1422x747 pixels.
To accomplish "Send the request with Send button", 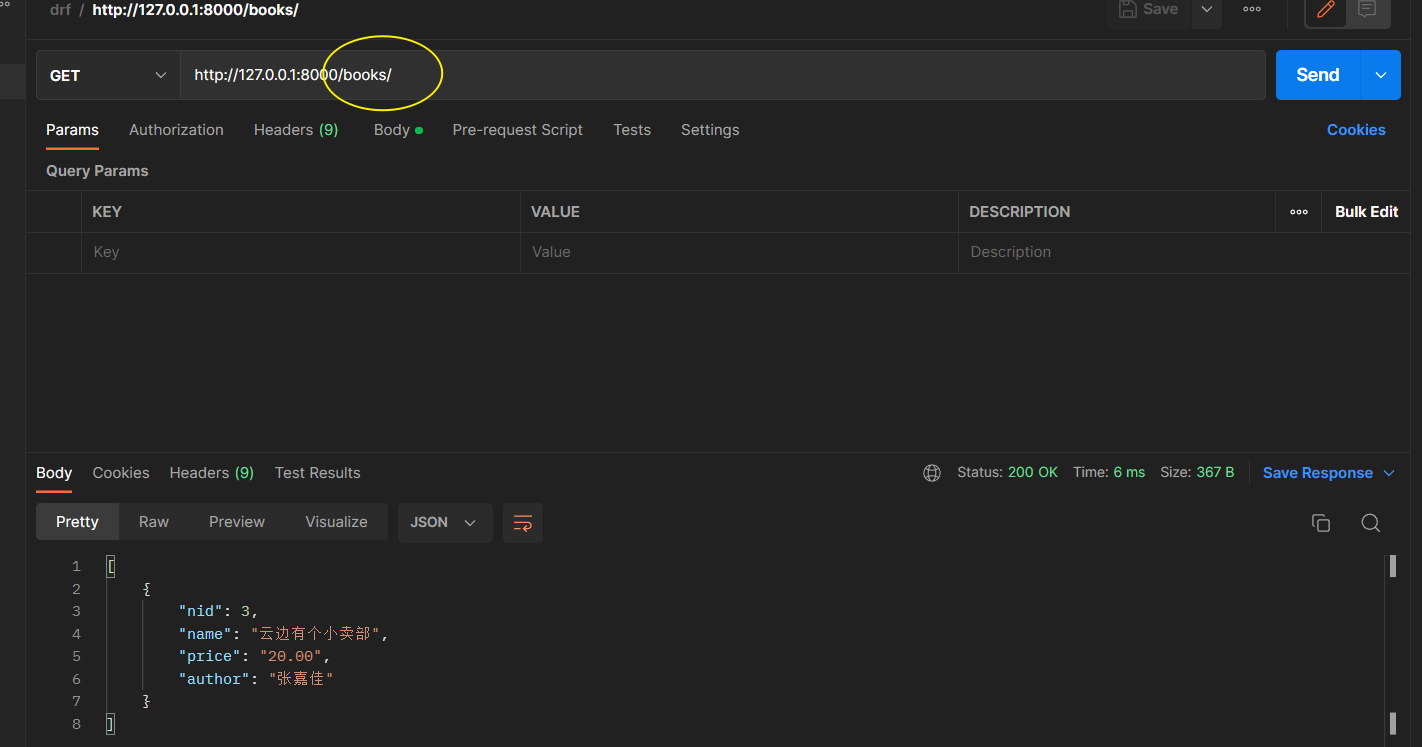I will (x=1317, y=75).
